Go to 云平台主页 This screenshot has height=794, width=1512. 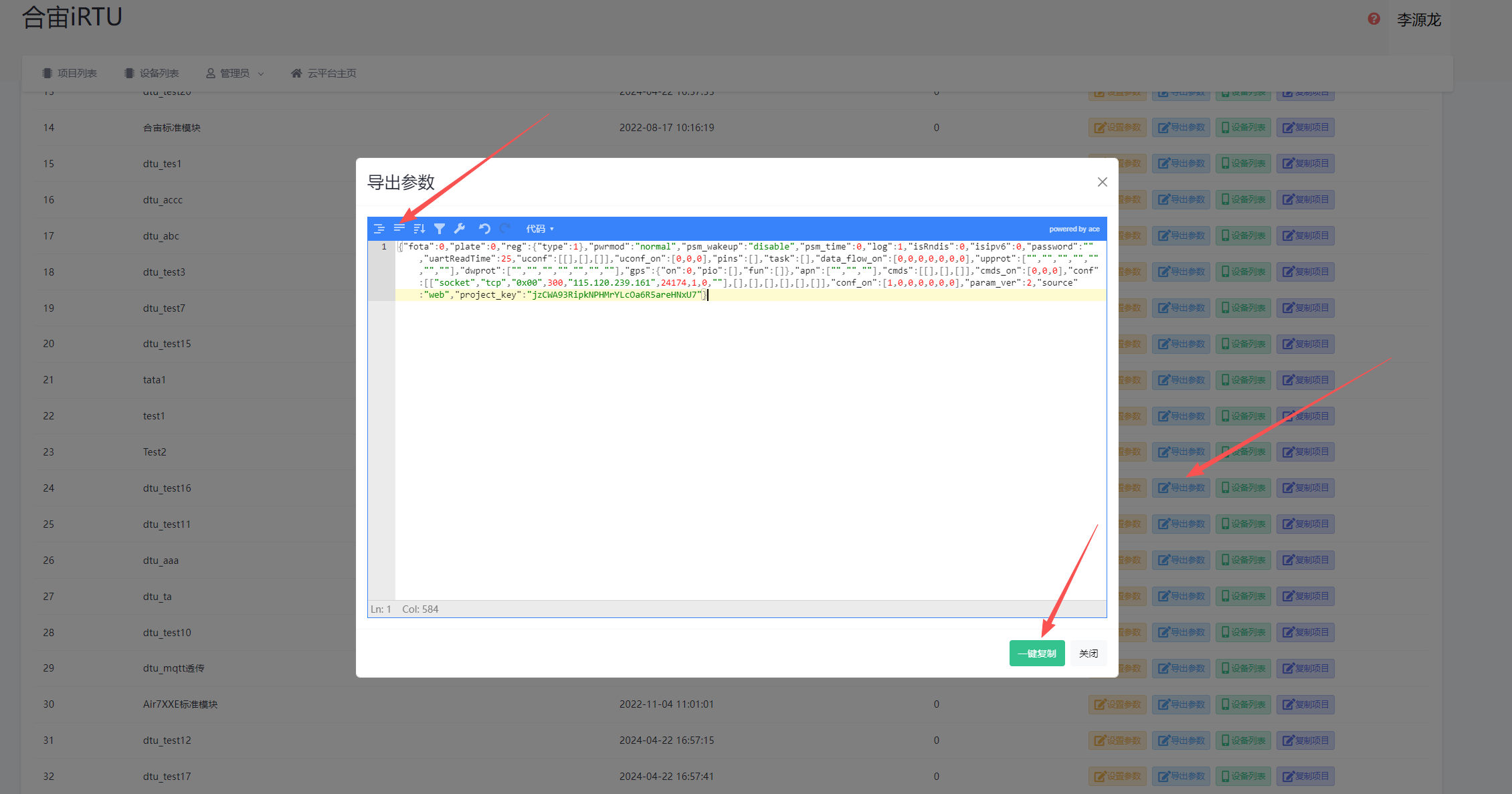coord(324,73)
